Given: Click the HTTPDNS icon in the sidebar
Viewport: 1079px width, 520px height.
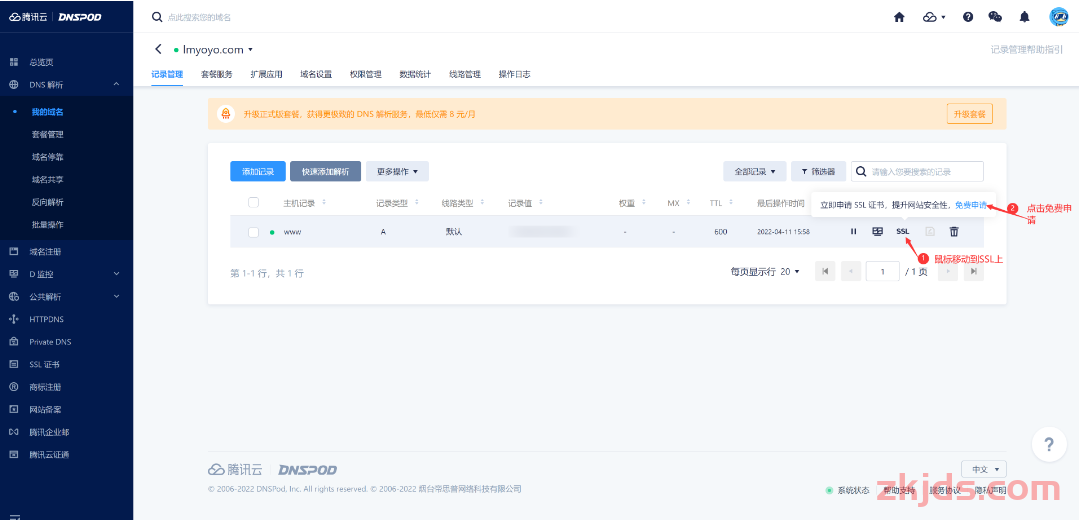Looking at the screenshot, I should click(14, 319).
